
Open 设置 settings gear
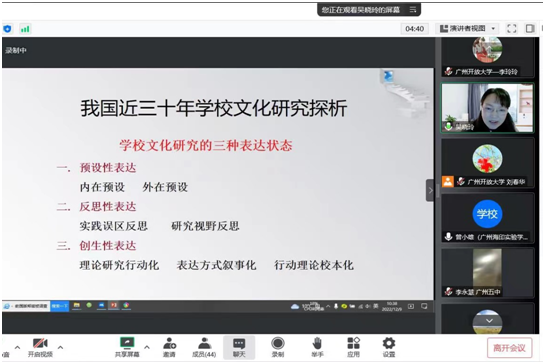tap(389, 347)
